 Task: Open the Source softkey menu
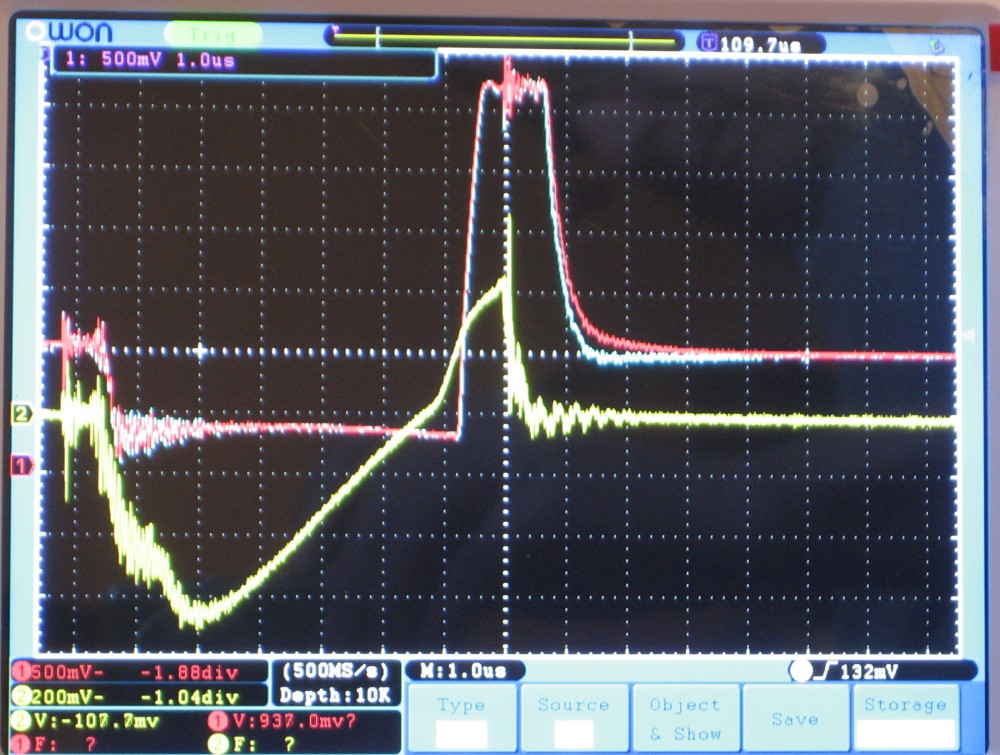point(573,719)
